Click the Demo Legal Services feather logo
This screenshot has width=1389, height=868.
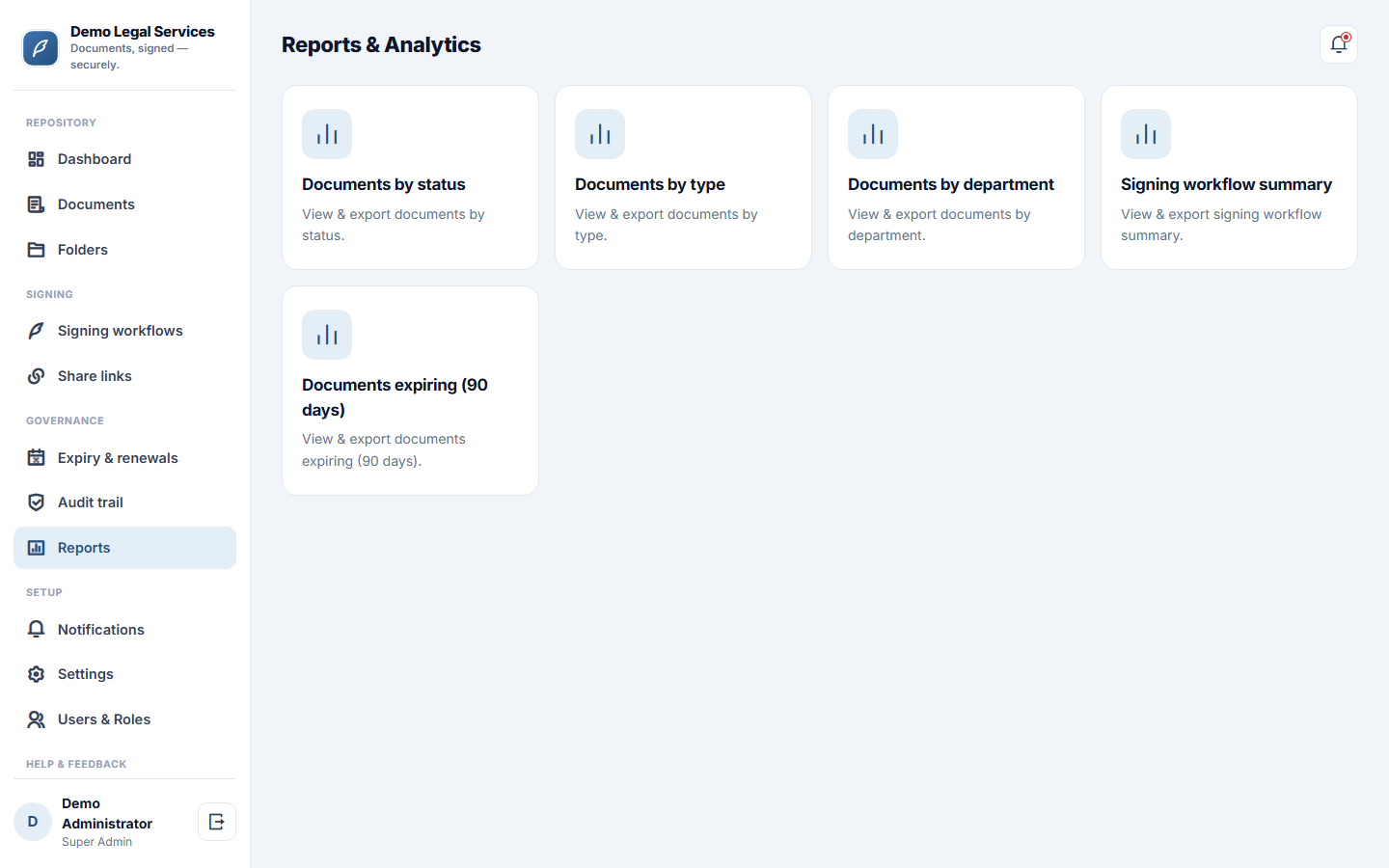pyautogui.click(x=41, y=48)
